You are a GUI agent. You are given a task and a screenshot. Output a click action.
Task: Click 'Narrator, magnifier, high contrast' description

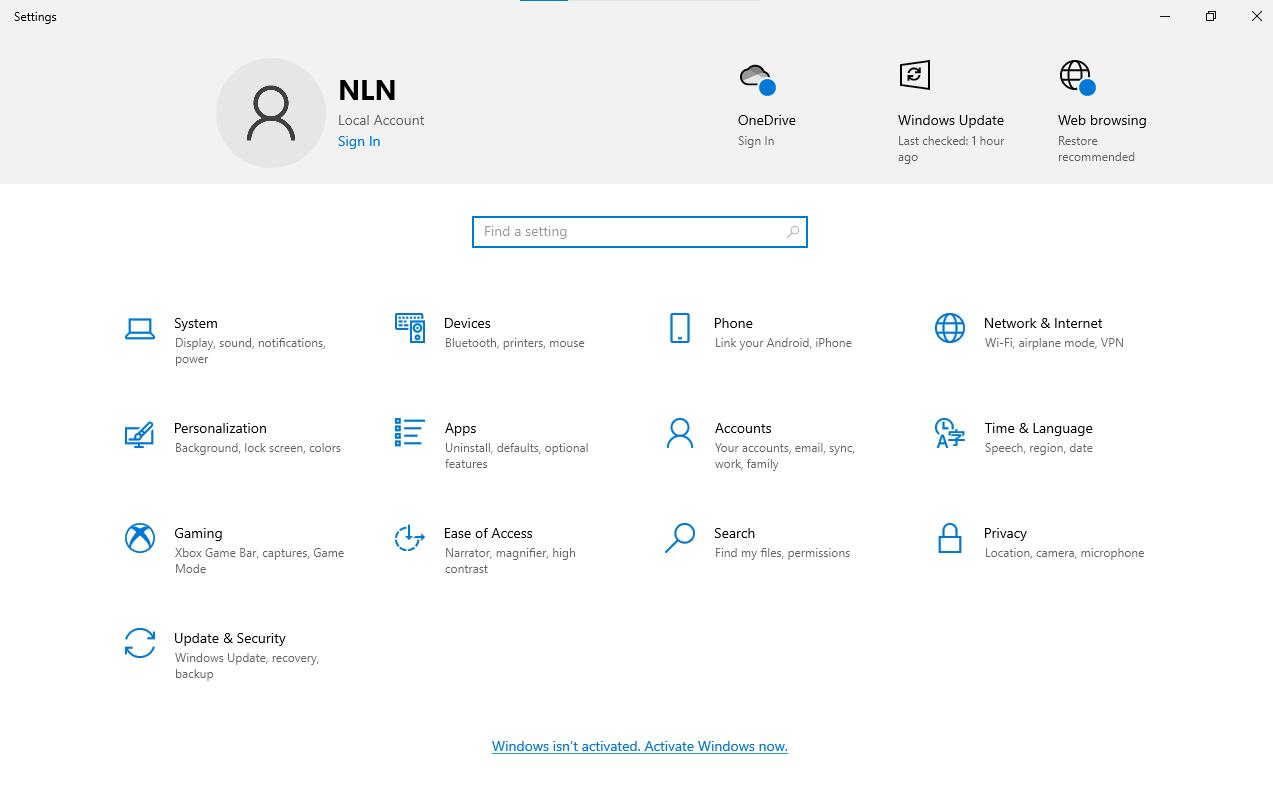pyautogui.click(x=510, y=561)
